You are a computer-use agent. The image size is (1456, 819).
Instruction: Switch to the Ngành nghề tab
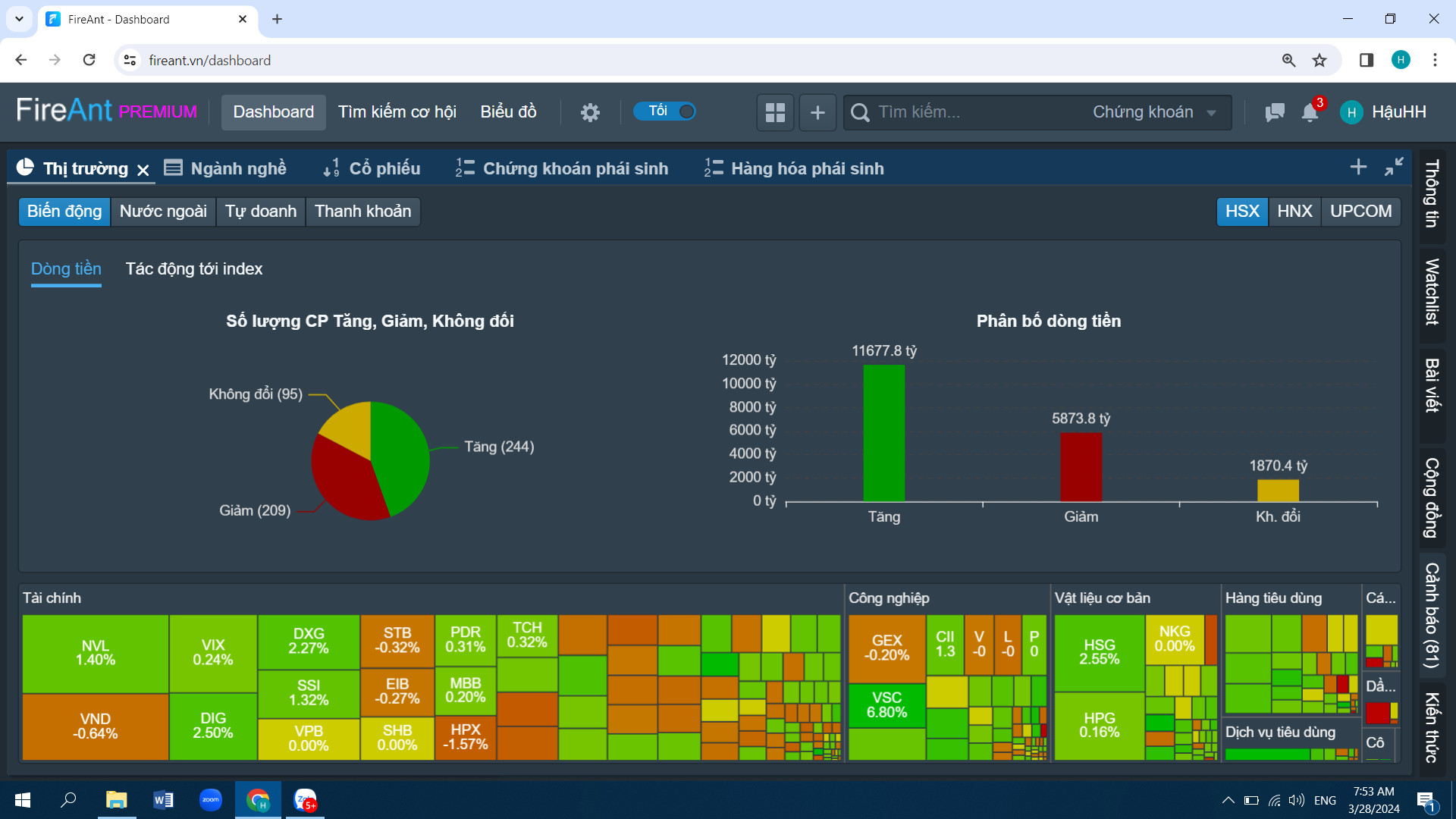click(226, 168)
